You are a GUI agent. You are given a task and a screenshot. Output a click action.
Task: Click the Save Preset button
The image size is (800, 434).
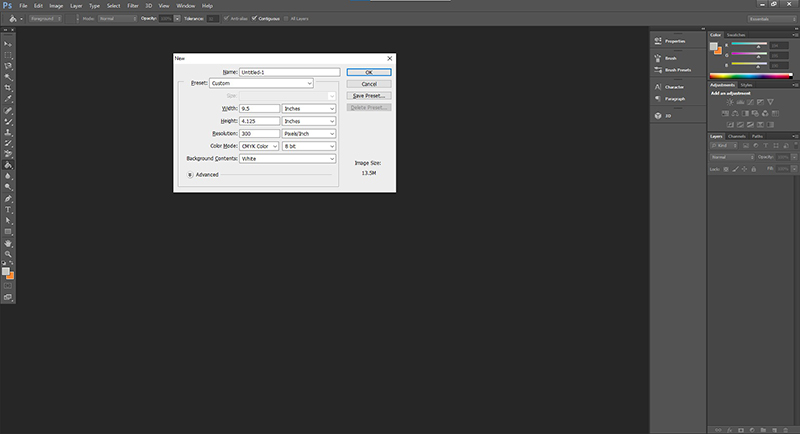(369, 95)
